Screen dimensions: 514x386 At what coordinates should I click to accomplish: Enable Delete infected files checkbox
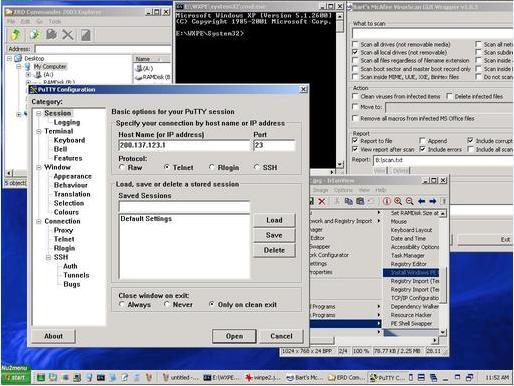(449, 96)
